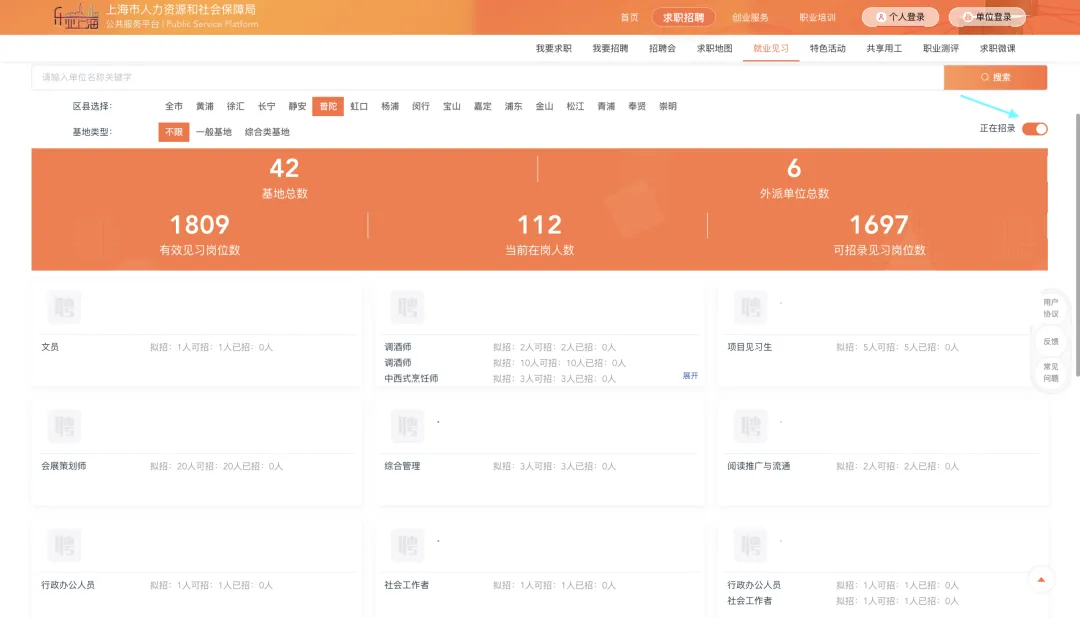1080x618 pixels.
Task: Select the highlighted 普陀 district filter
Action: coord(328,106)
